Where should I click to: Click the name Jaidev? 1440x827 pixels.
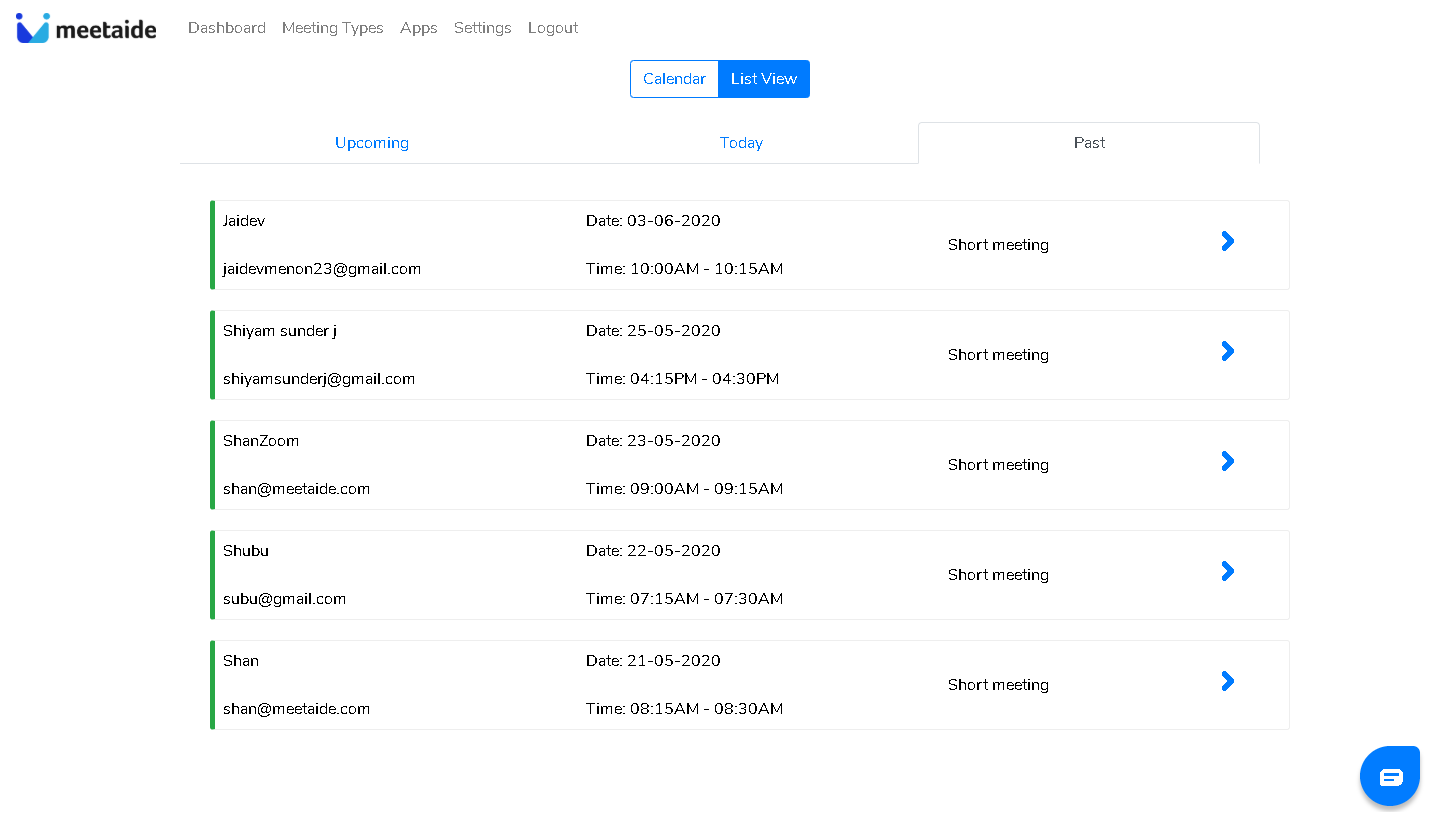(244, 221)
